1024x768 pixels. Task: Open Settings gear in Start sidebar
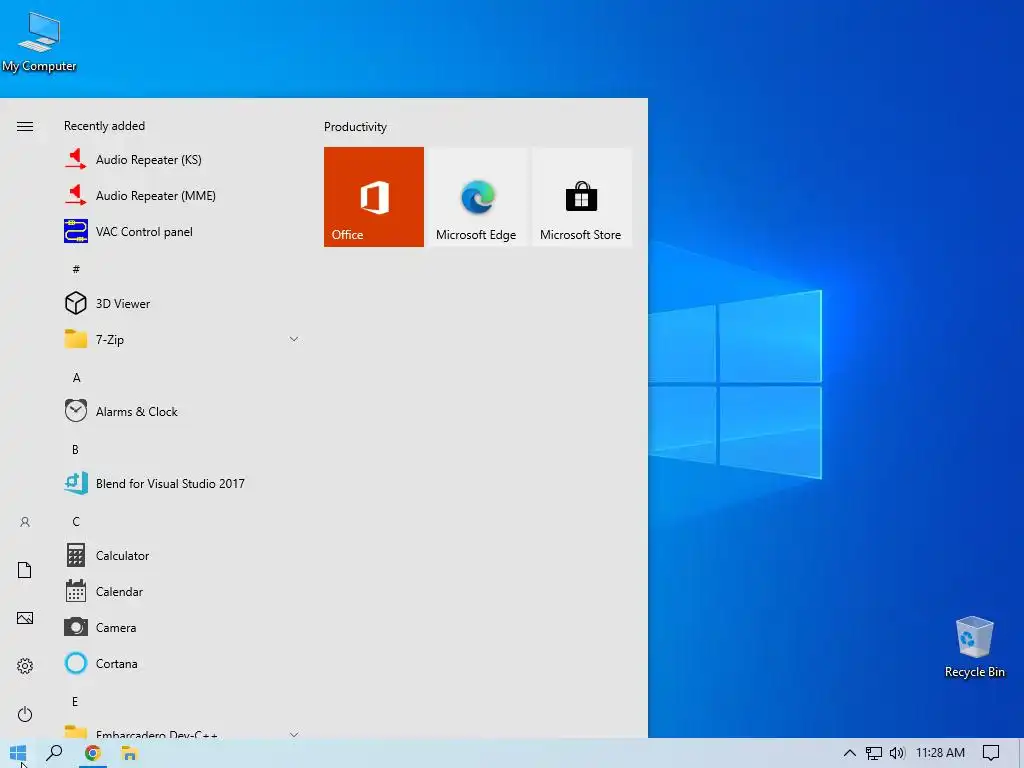coord(25,665)
